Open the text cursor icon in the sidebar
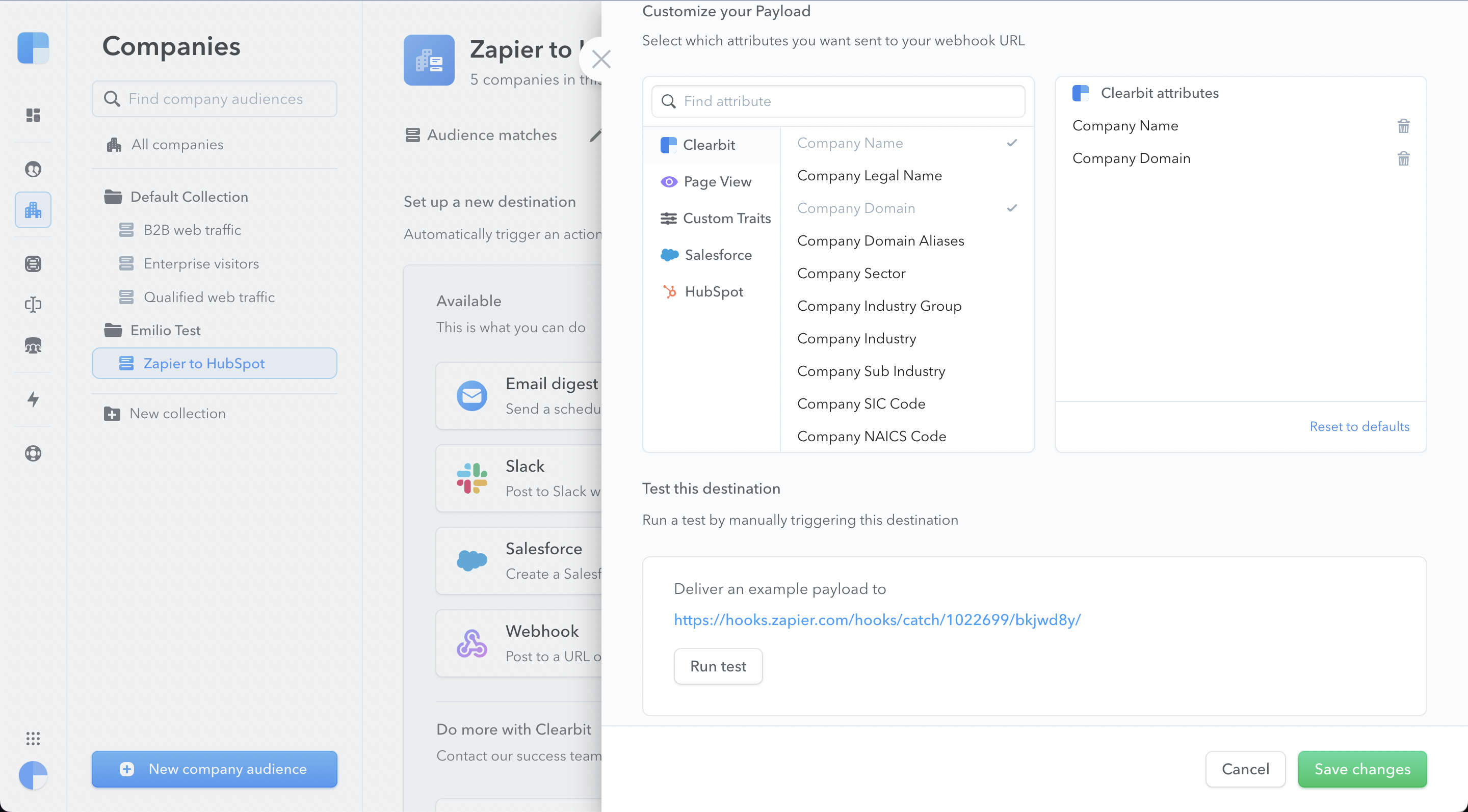 pyautogui.click(x=33, y=305)
